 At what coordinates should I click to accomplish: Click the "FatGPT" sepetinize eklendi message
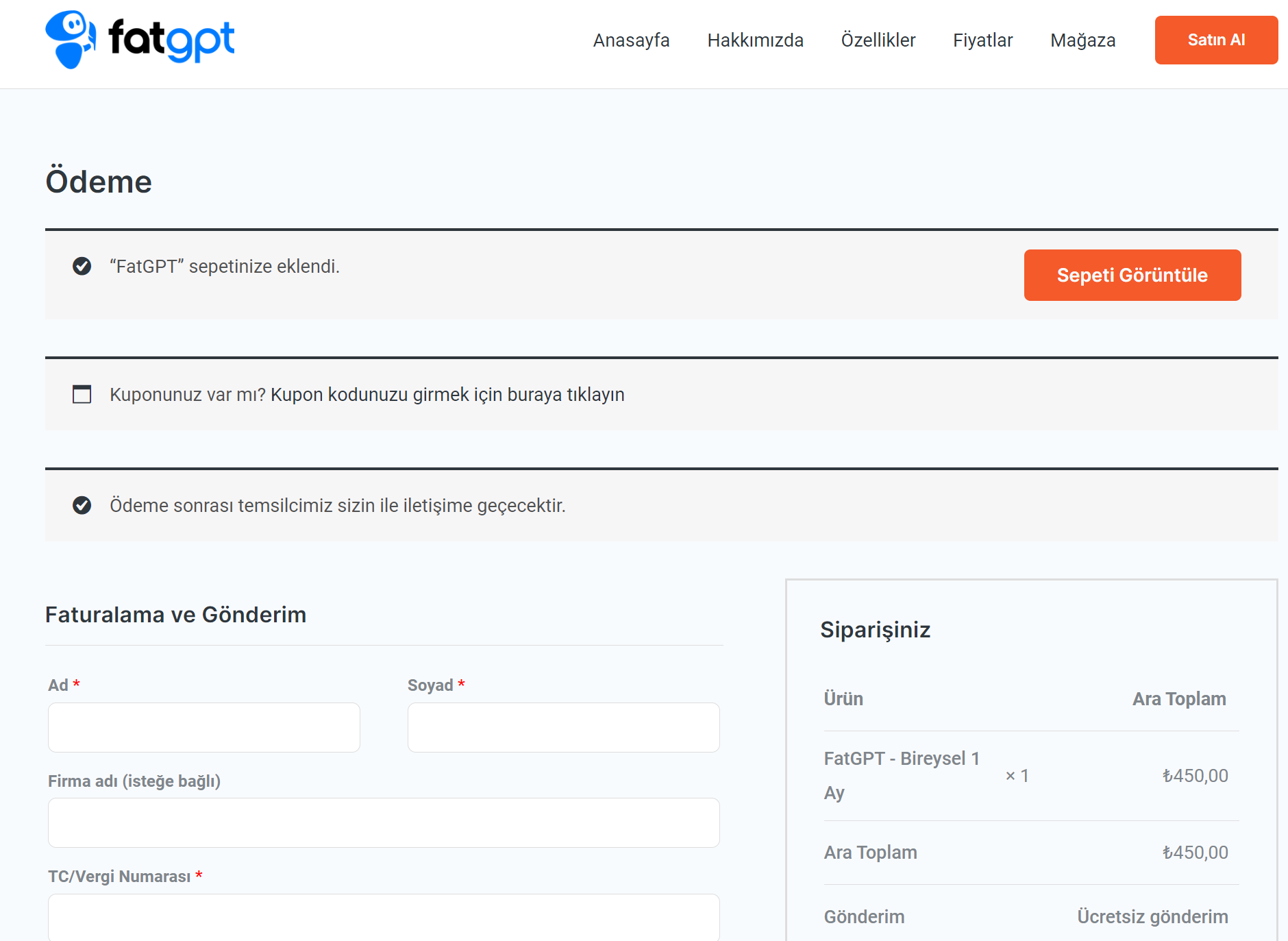coord(225,266)
